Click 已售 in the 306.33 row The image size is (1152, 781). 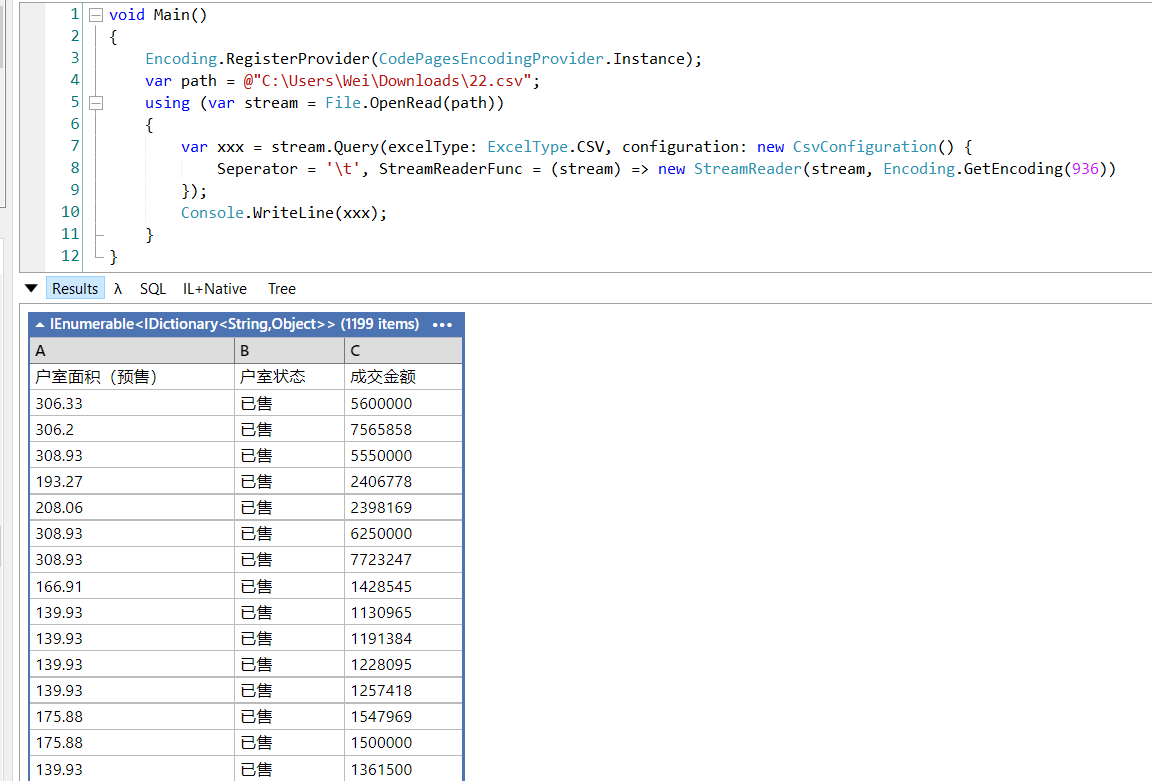click(256, 403)
